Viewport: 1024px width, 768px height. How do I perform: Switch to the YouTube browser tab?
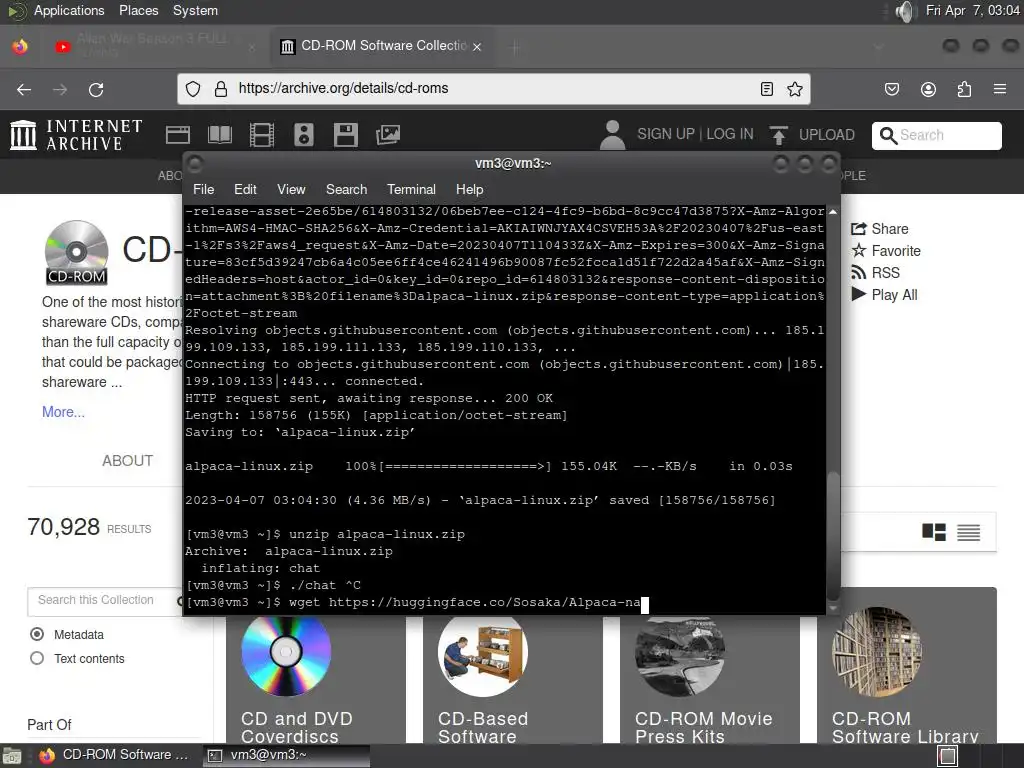(x=153, y=46)
